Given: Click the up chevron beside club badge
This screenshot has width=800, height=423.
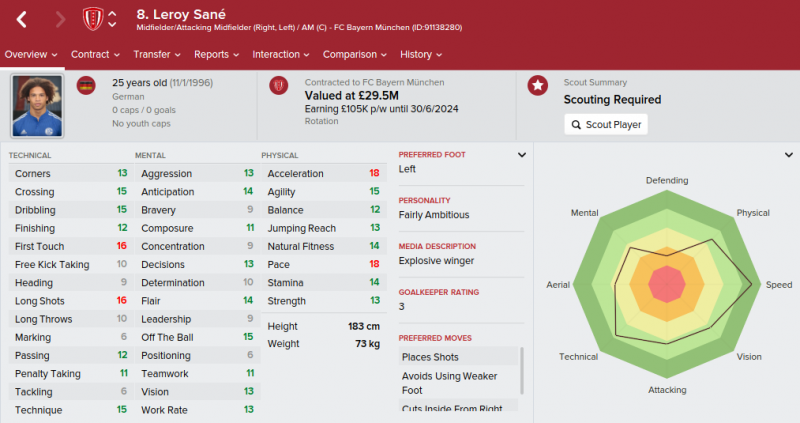Looking at the screenshot, I should tap(112, 14).
